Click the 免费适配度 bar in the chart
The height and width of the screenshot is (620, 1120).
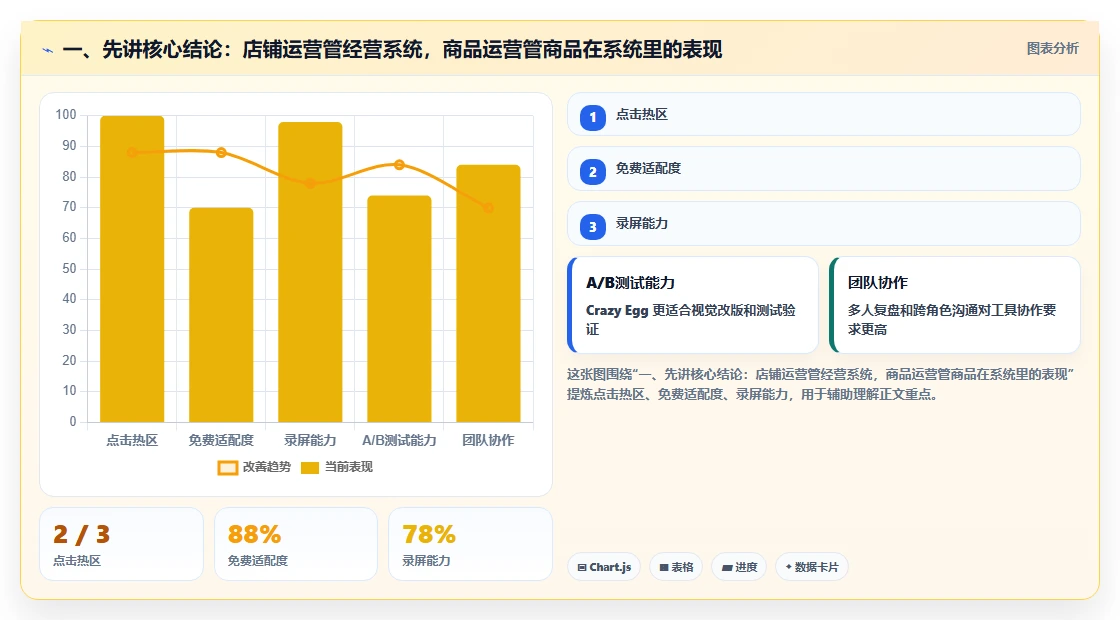click(221, 315)
